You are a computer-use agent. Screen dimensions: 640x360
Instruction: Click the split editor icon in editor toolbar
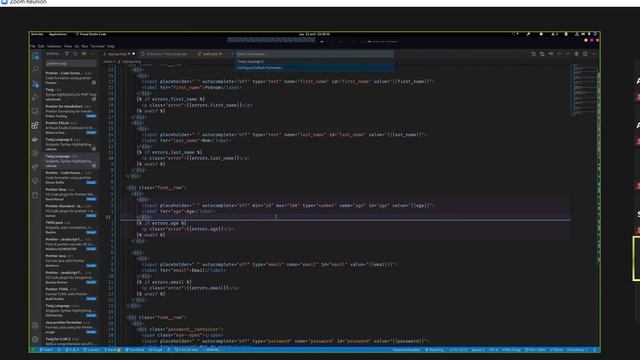(x=585, y=53)
